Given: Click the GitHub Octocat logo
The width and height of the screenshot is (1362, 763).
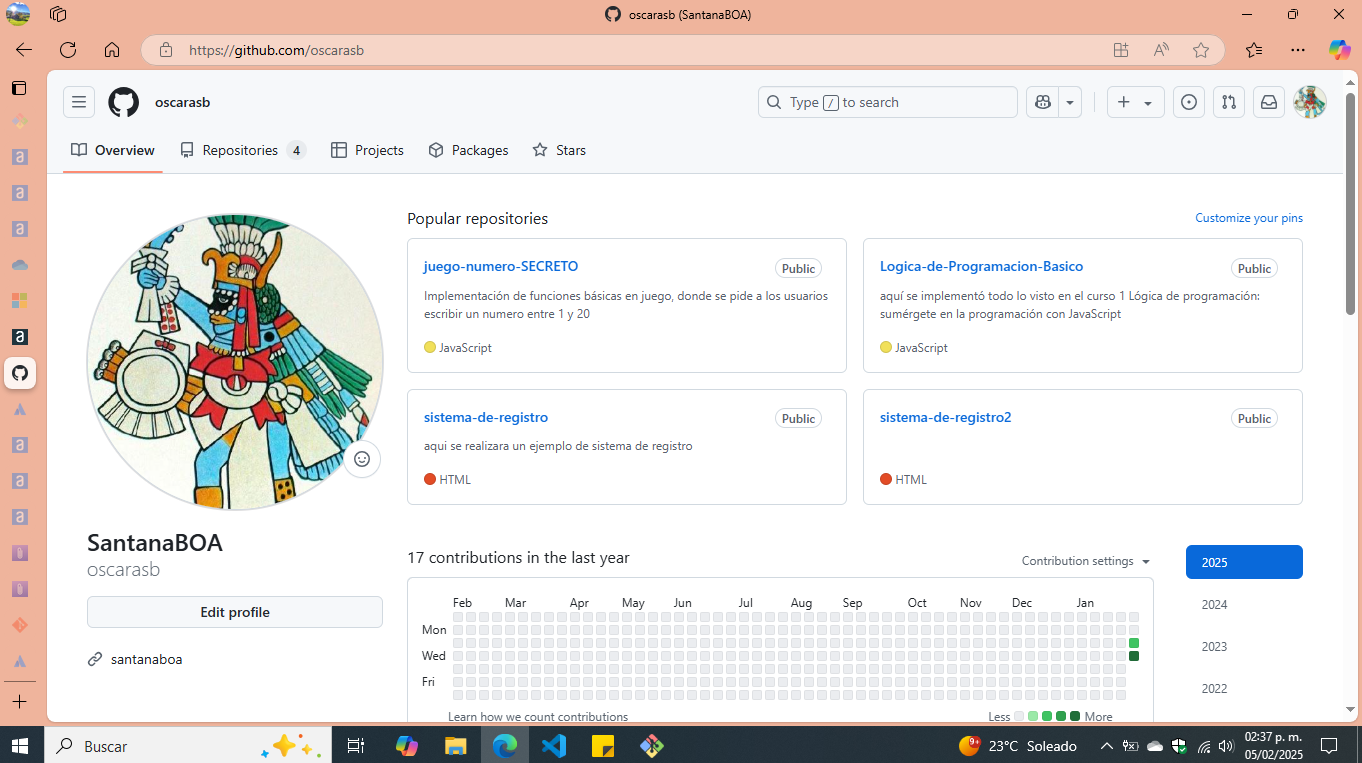Looking at the screenshot, I should tap(123, 102).
